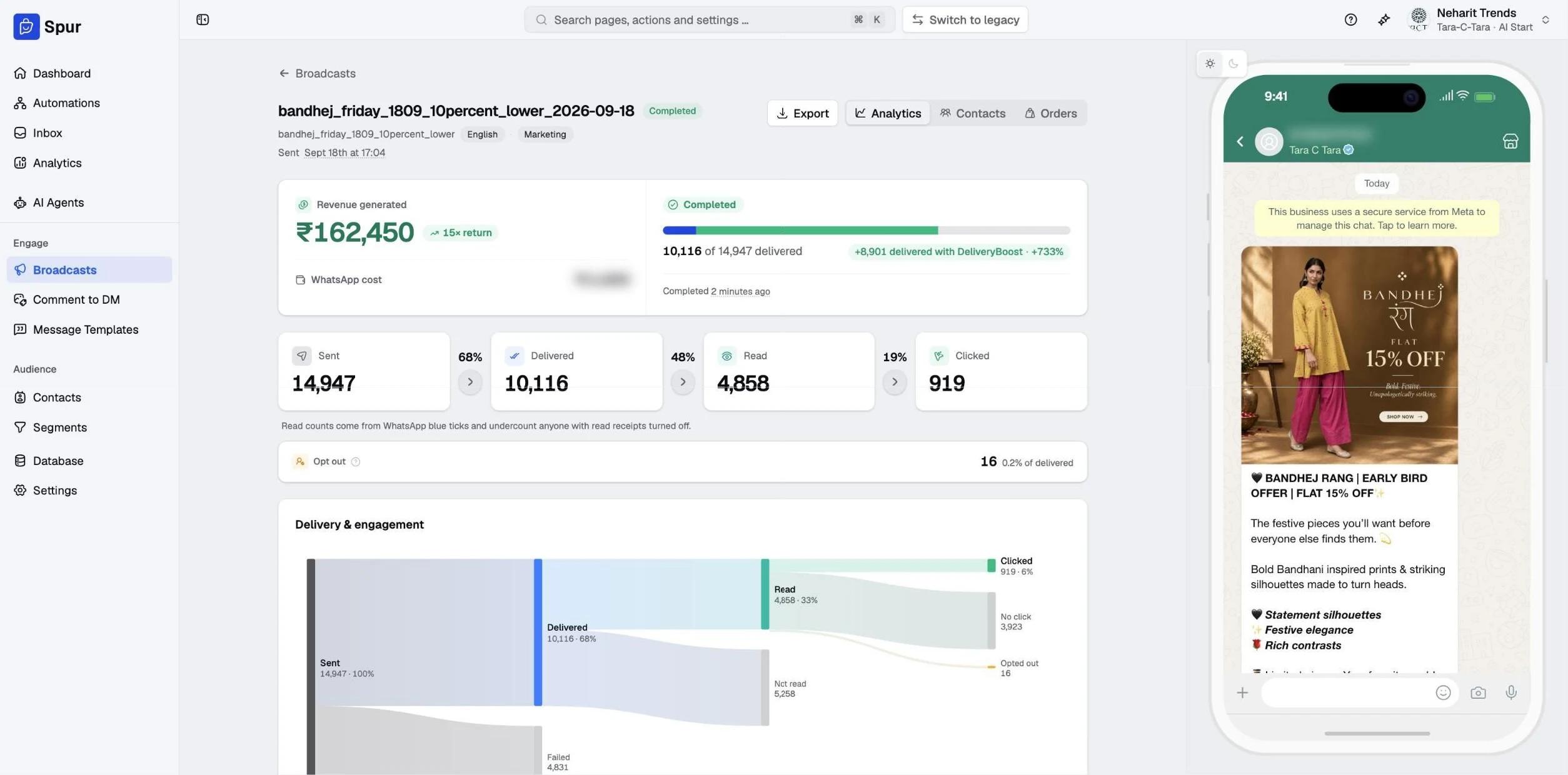1568x775 pixels.
Task: Tap the emoji icon in phone message bar
Action: pos(1443,692)
